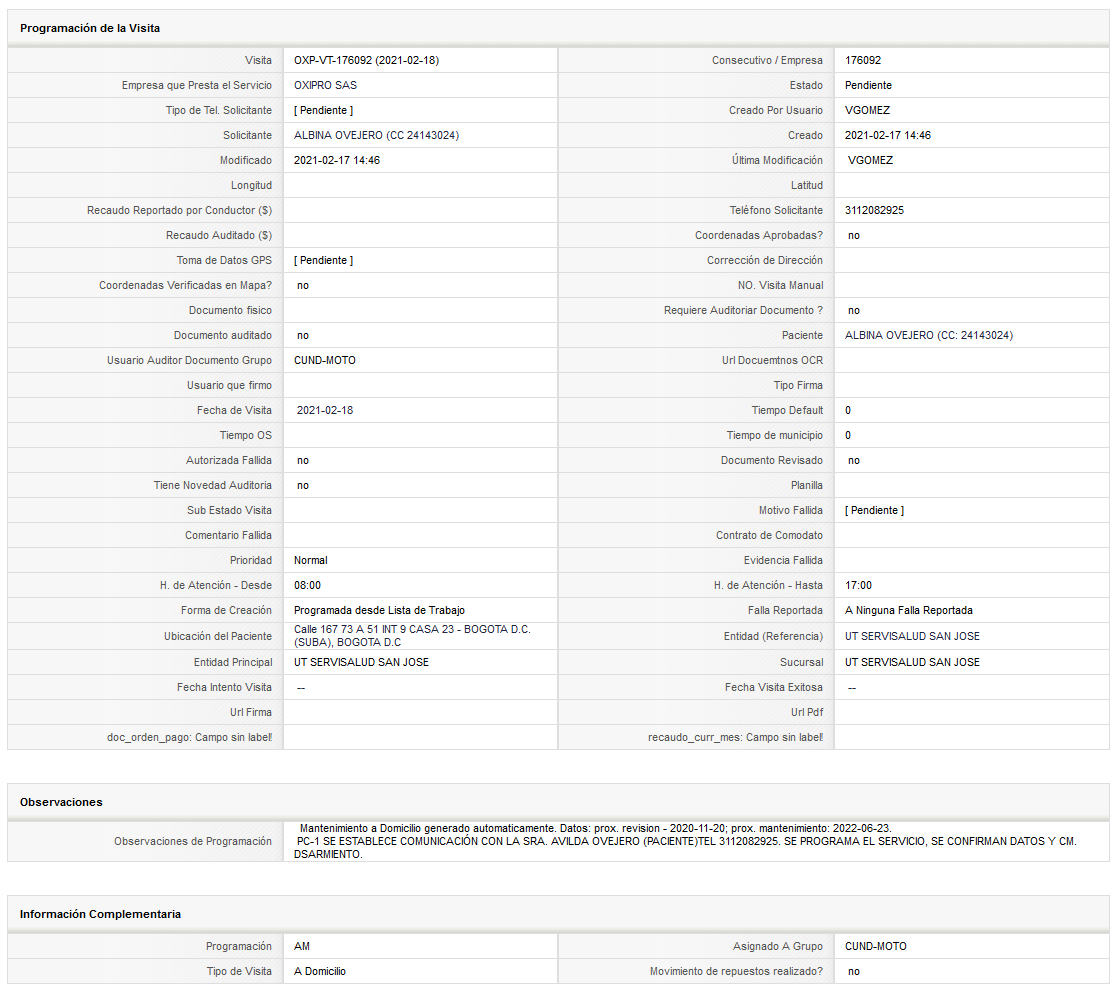1118x1000 pixels.
Task: Click A Ninguna Falla Reportada value
Action: coord(908,610)
